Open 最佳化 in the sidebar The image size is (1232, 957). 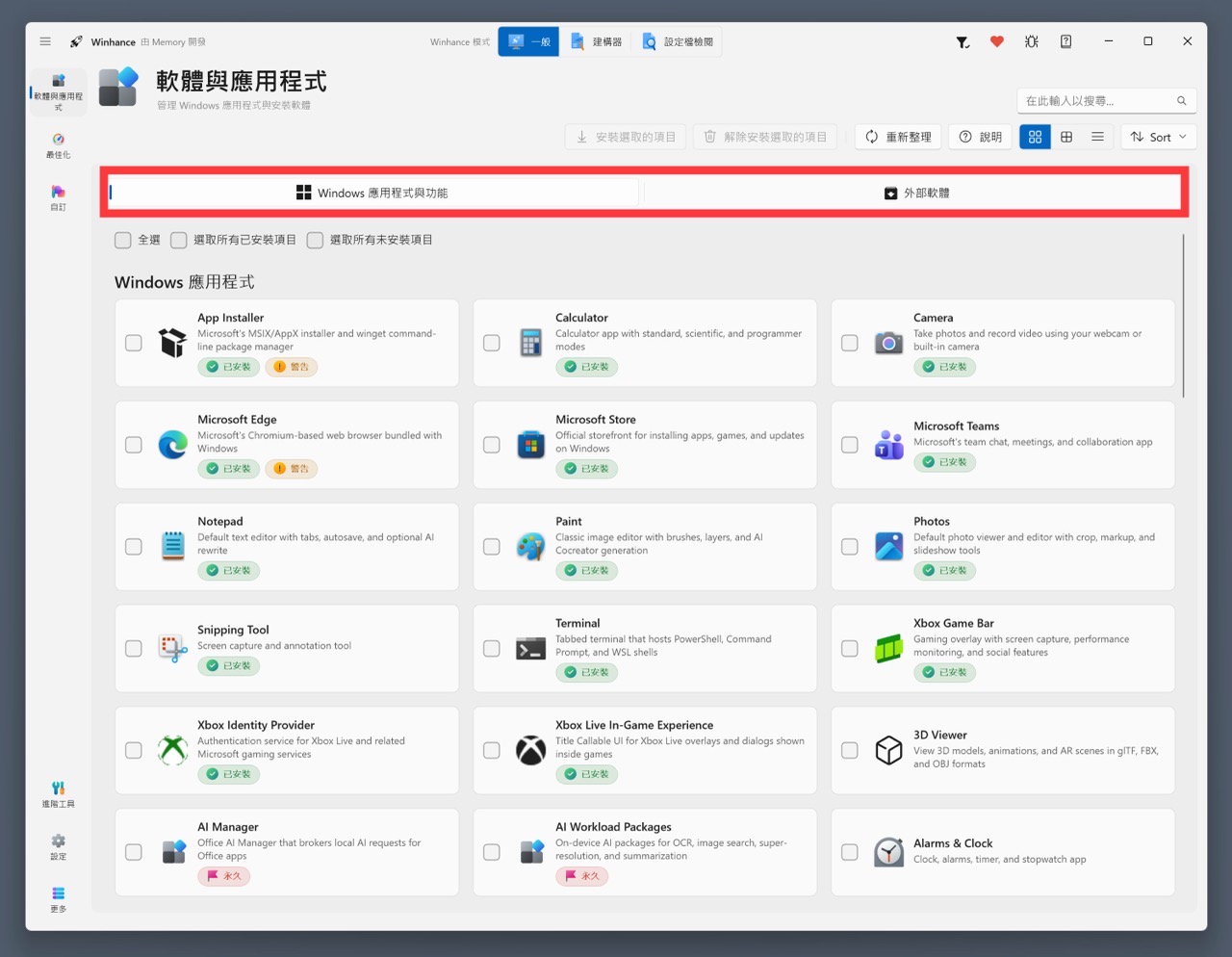[x=59, y=146]
